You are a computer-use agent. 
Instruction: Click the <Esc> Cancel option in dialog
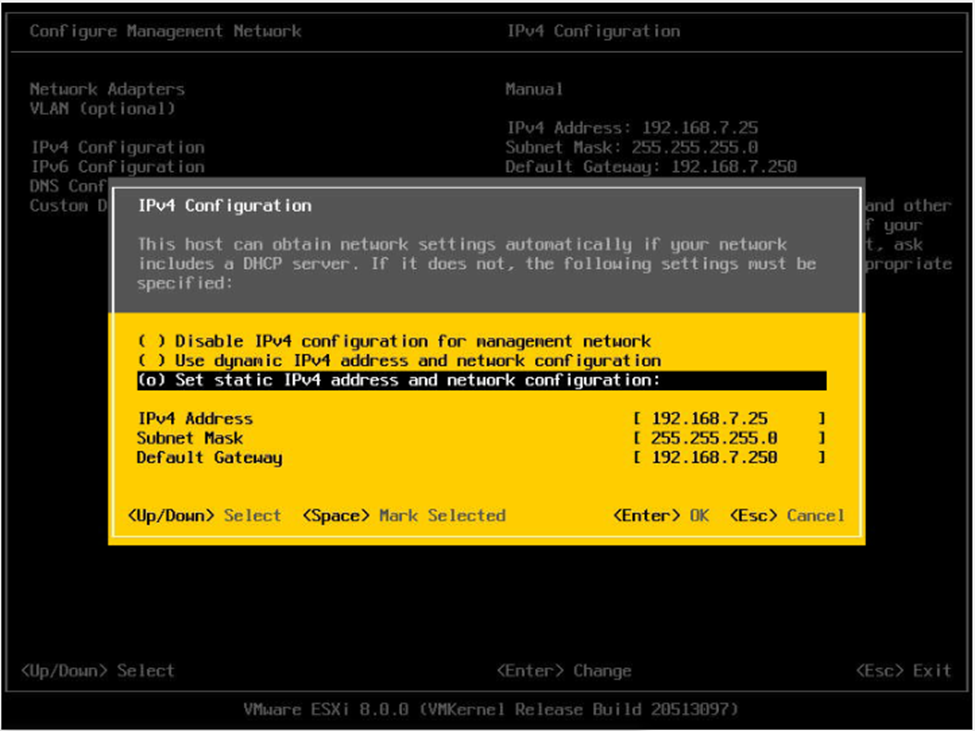point(787,515)
